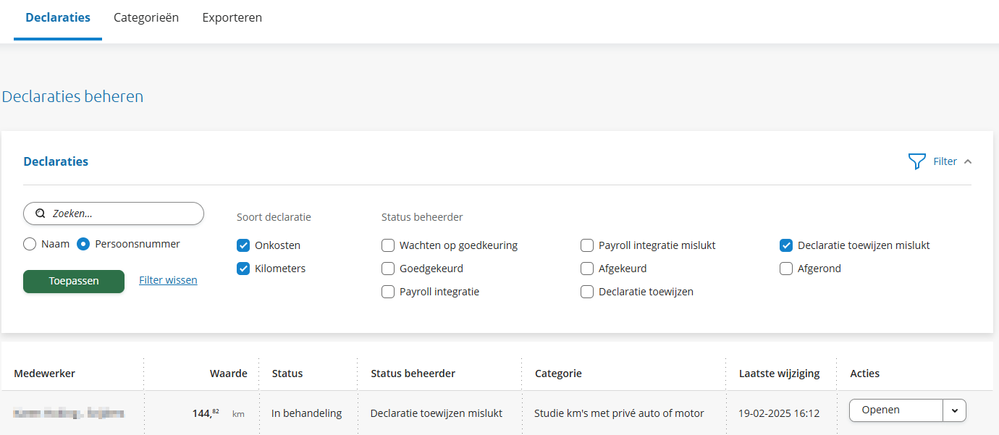This screenshot has width=999, height=435.
Task: Click the Openen action button
Action: [895, 410]
